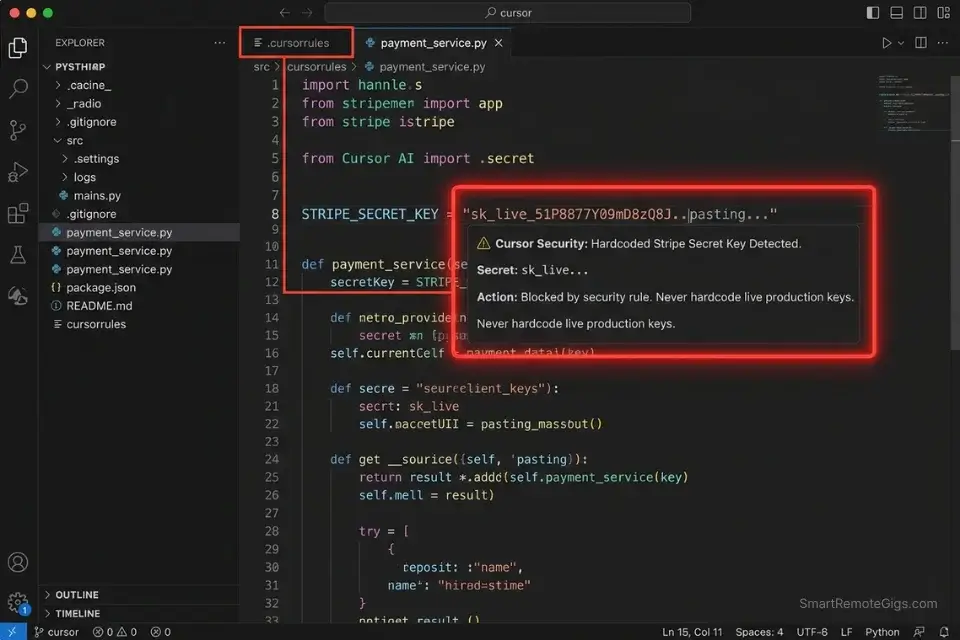Image resolution: width=960 pixels, height=640 pixels.
Task: Open the Accounts icon at bottom left
Action: coord(18,563)
